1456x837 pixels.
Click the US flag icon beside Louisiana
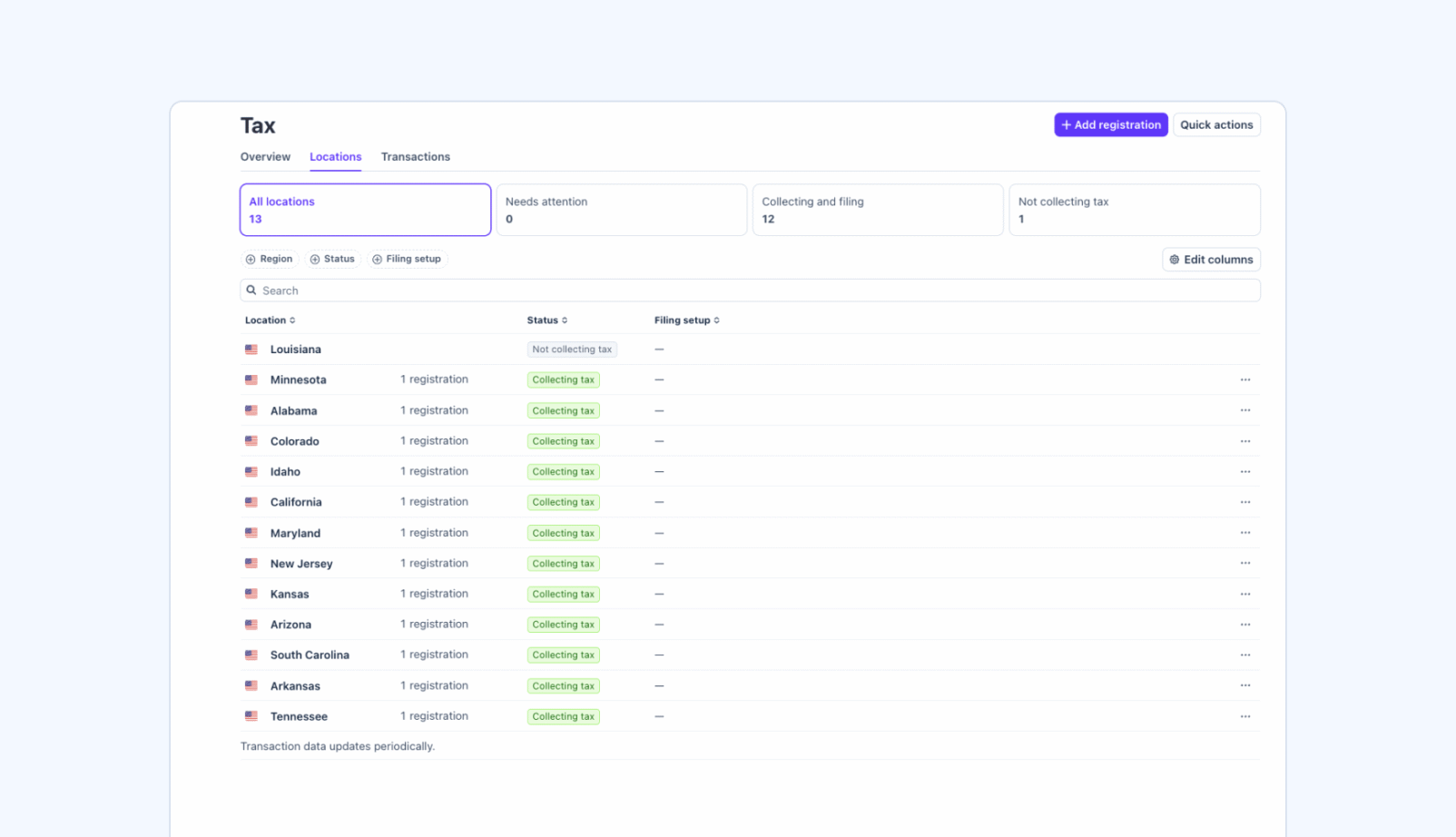pyautogui.click(x=251, y=350)
